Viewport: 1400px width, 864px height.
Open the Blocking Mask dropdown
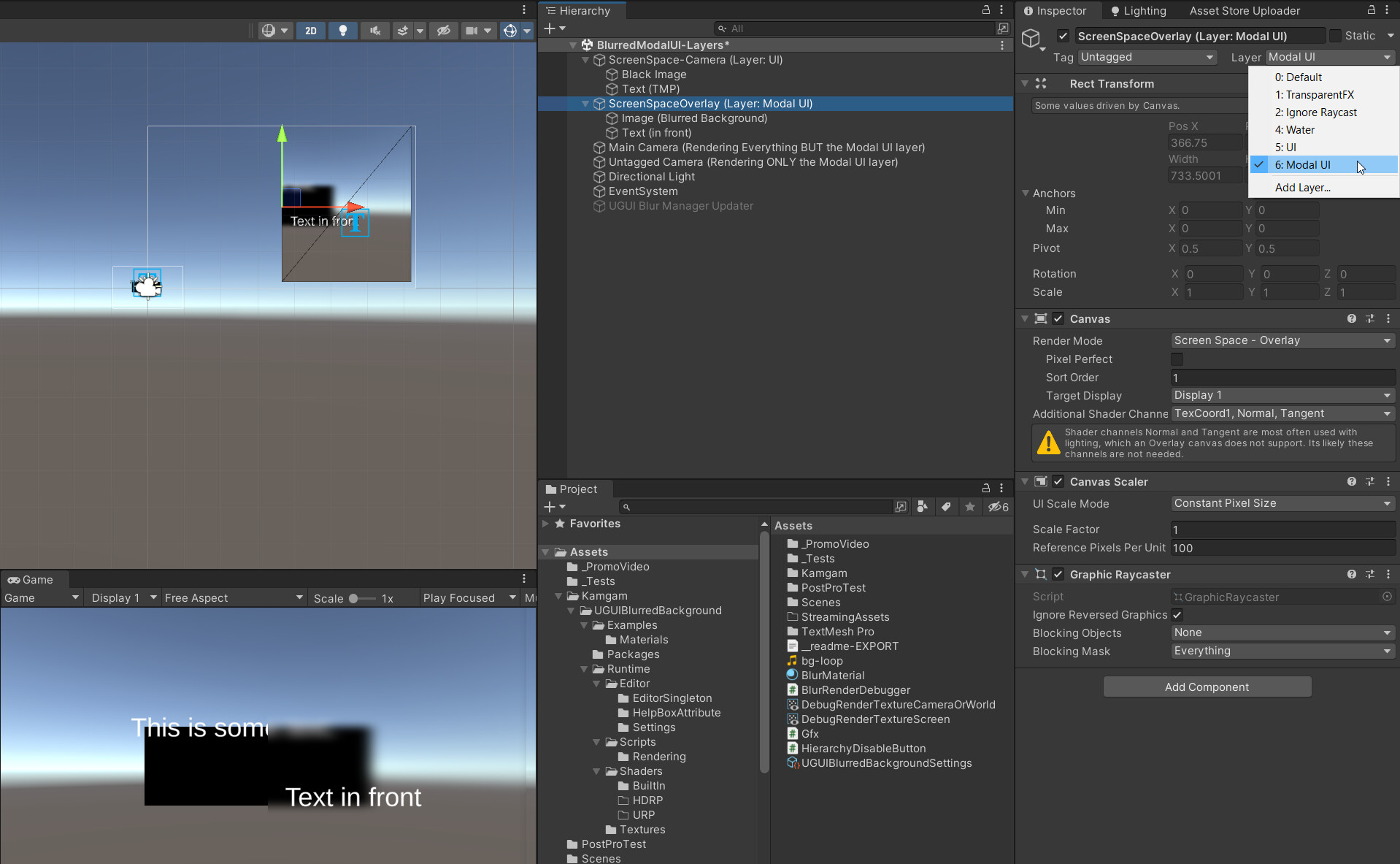[x=1282, y=651]
